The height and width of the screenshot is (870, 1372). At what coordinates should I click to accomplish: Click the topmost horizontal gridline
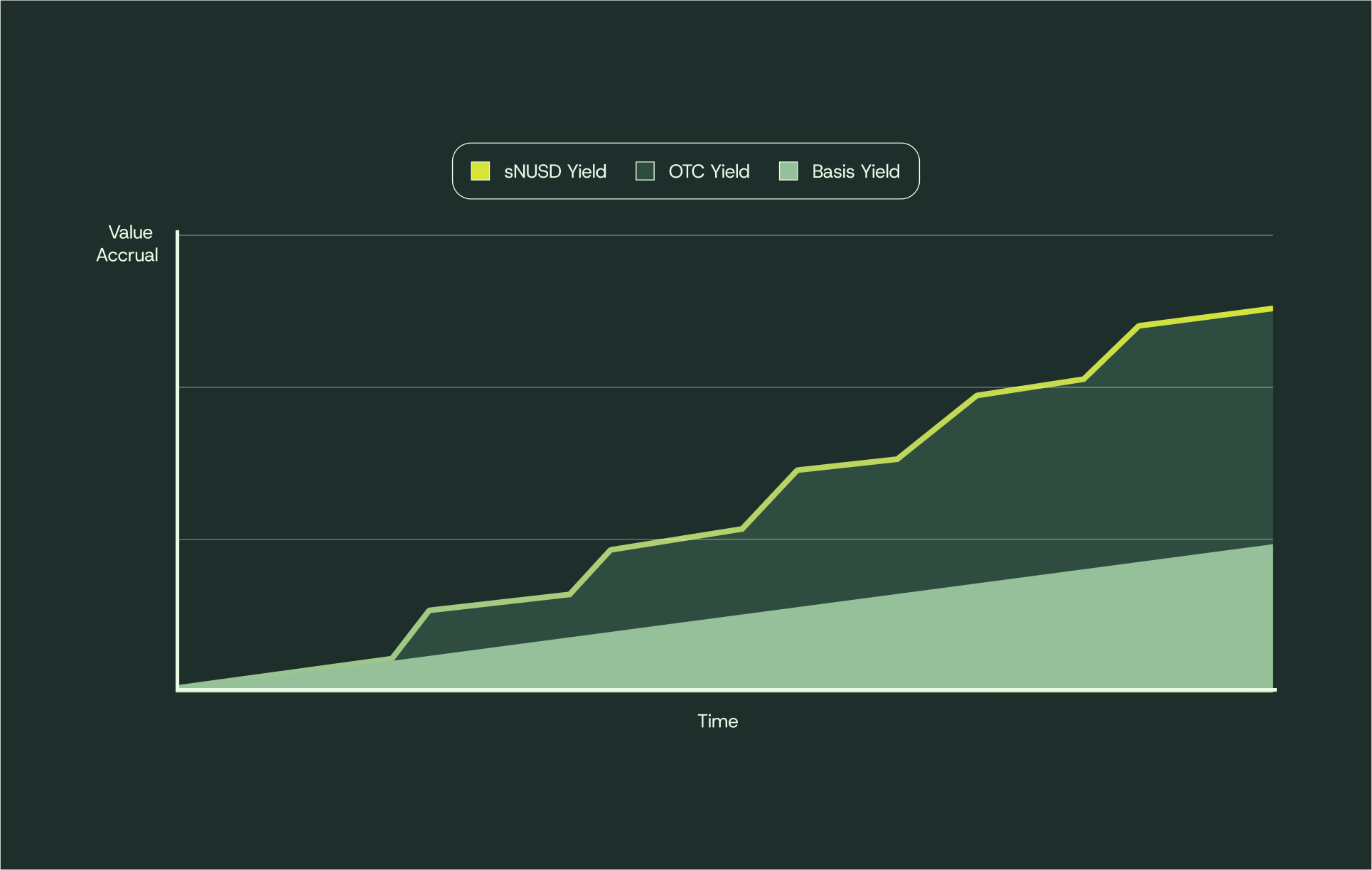click(711, 235)
